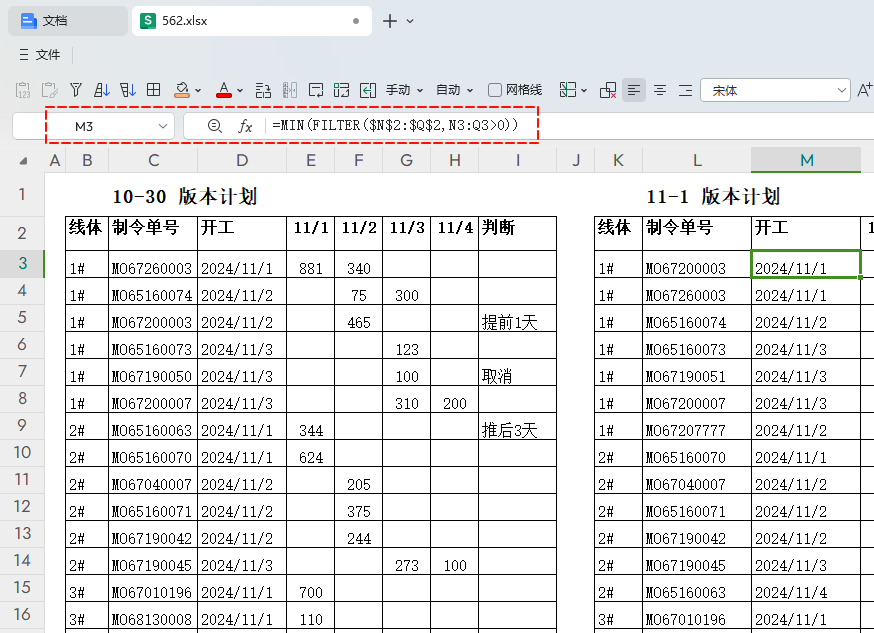Click the wrap text icon

pyautogui.click(x=316, y=90)
